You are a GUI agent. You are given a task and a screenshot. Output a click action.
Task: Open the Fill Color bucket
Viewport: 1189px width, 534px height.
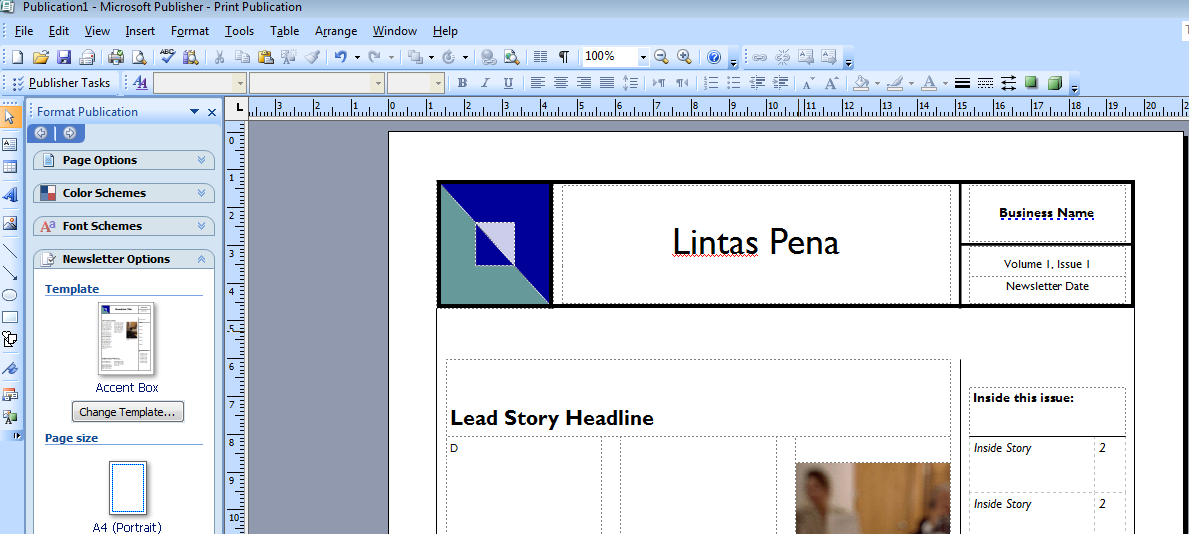[861, 83]
